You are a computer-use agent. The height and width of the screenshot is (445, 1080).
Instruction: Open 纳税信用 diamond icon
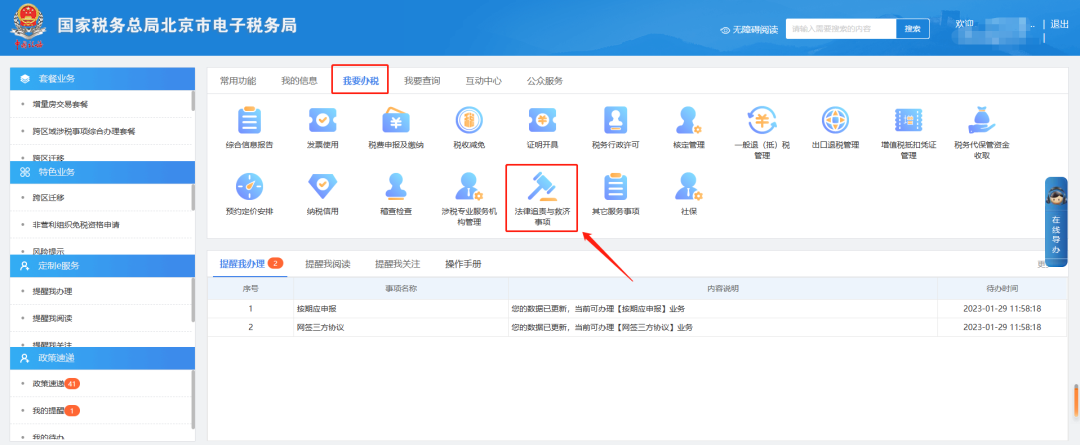[322, 188]
